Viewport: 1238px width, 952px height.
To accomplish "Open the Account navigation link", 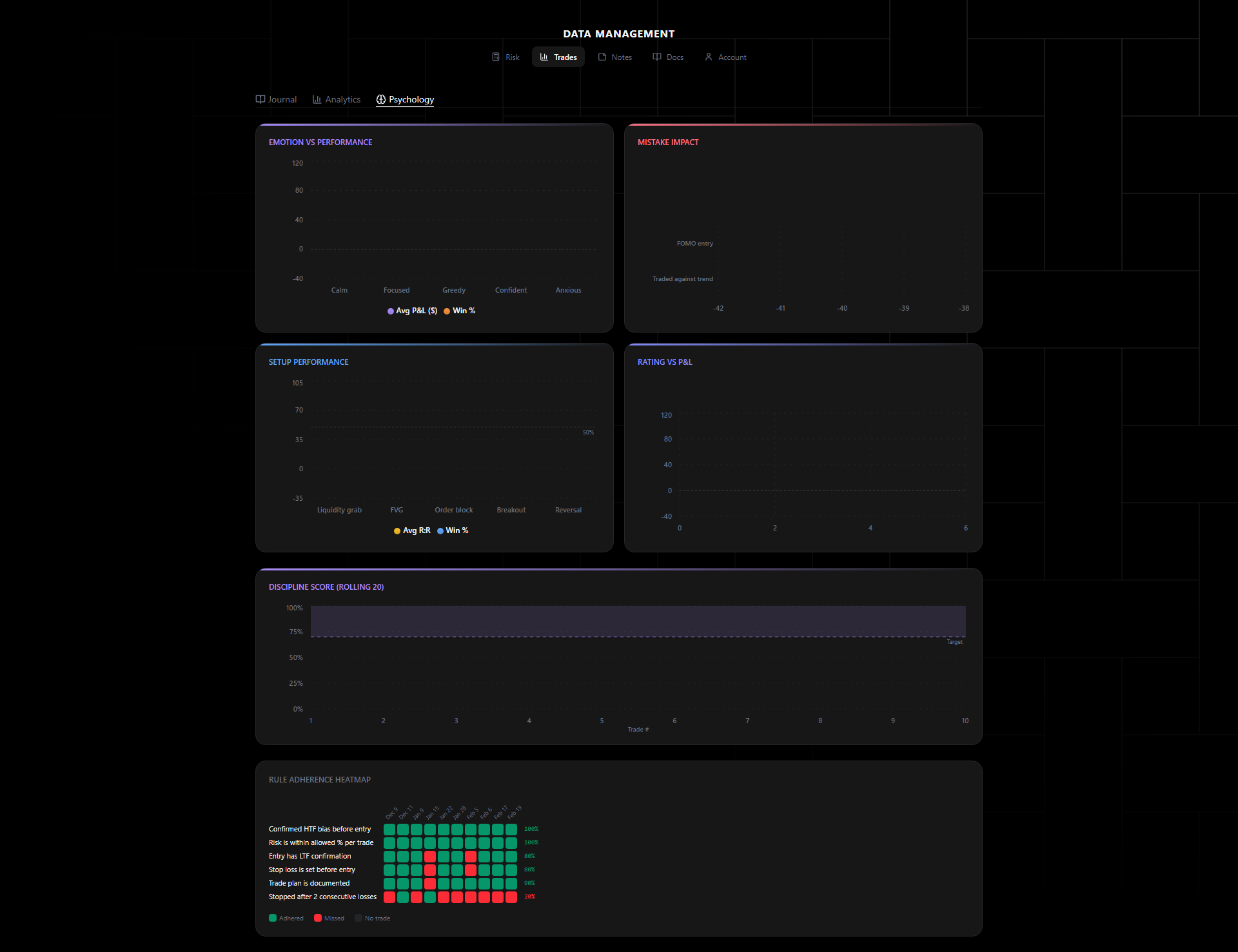I will (732, 57).
